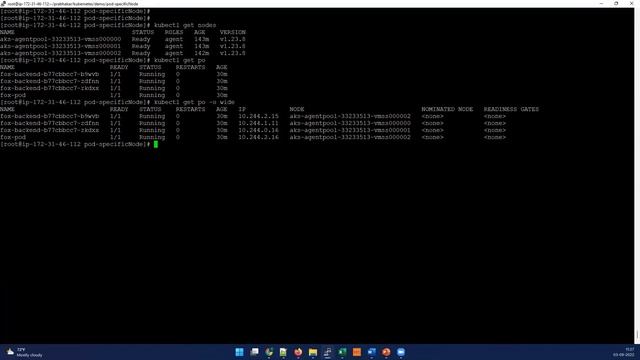The image size is (640, 360).
Task: Click the white window icon beside Start
Action: tap(254, 352)
